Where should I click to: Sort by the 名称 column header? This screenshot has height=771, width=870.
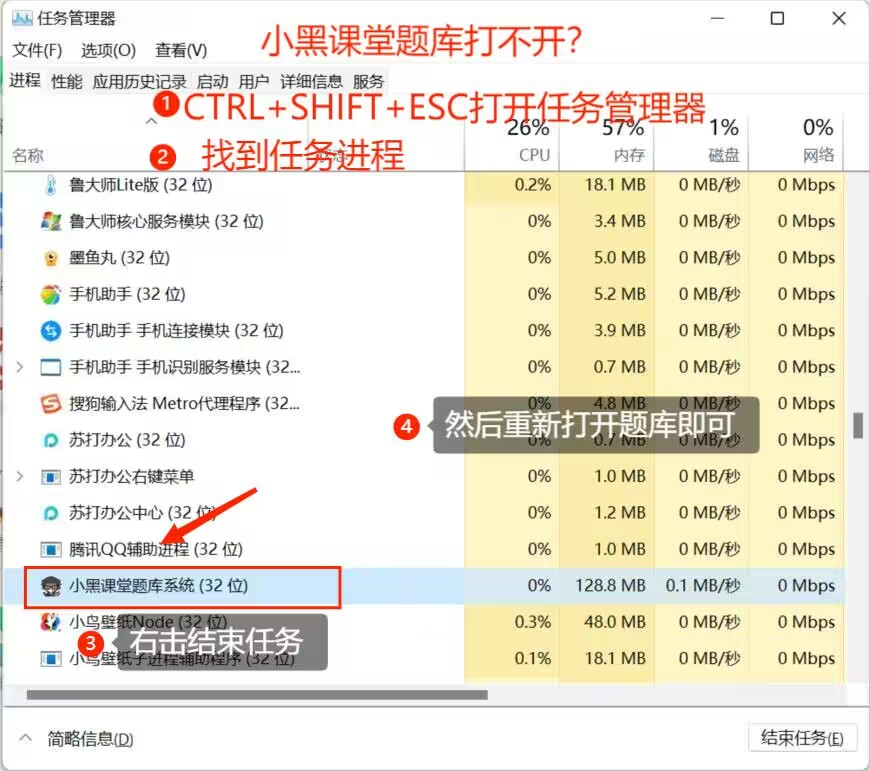tap(28, 155)
